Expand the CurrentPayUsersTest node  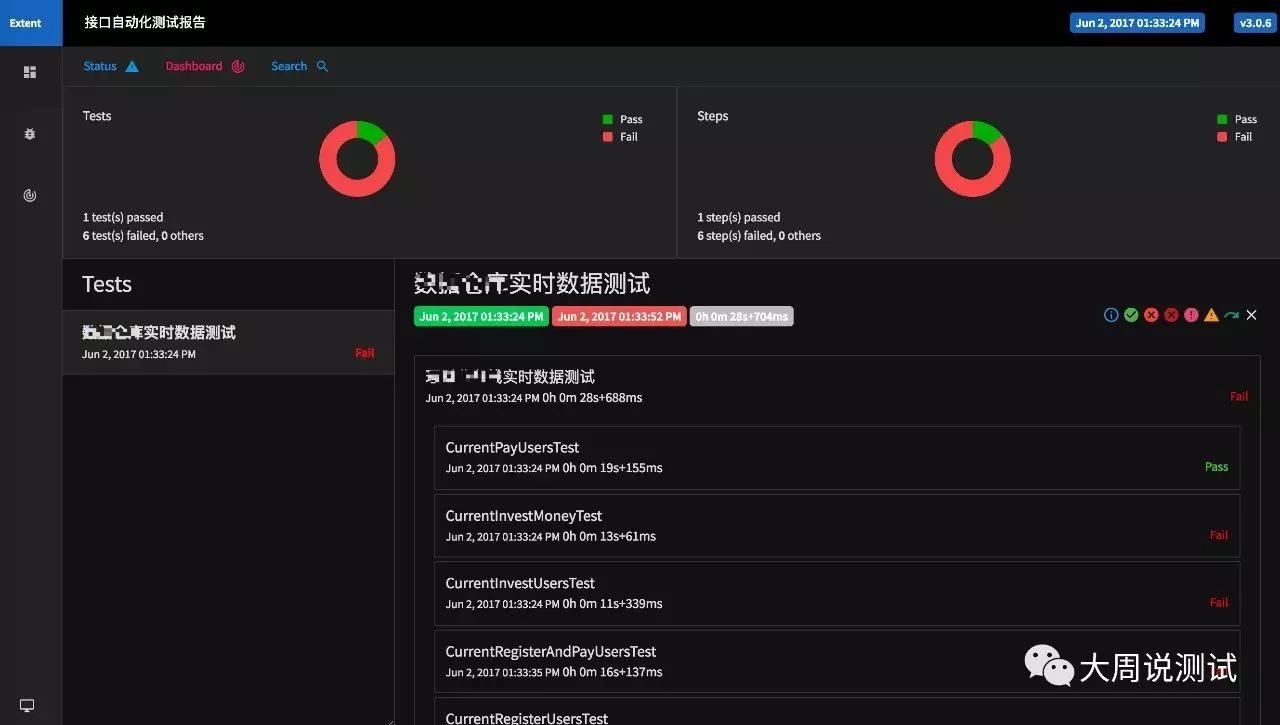837,457
